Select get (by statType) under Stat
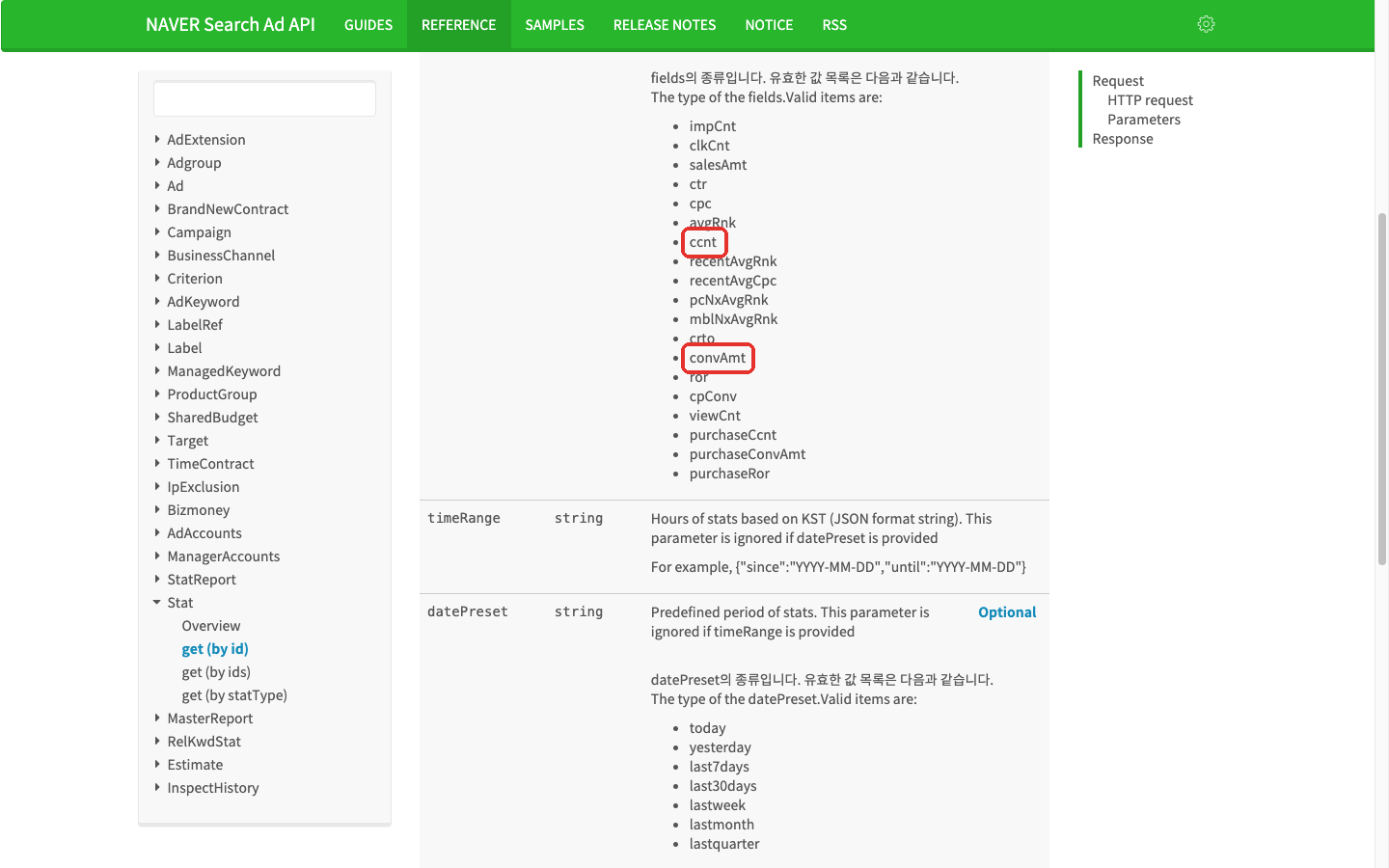Viewport: 1389px width, 868px height. [234, 695]
